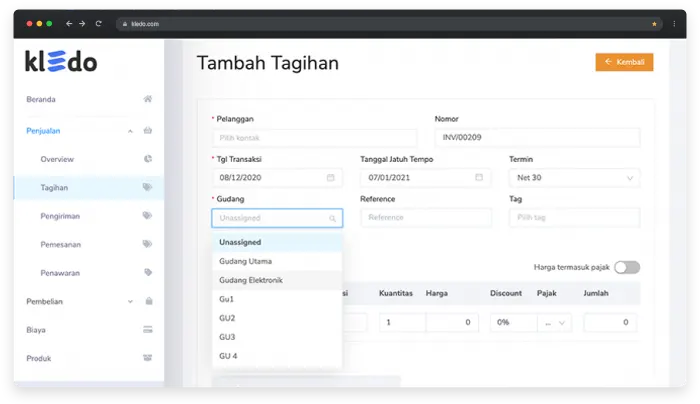Open Biaya in sidebar

coord(36,330)
